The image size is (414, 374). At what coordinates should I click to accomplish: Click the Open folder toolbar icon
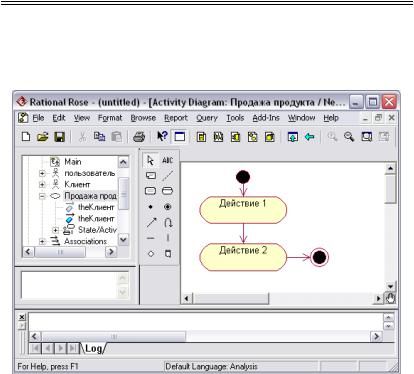coord(43,137)
